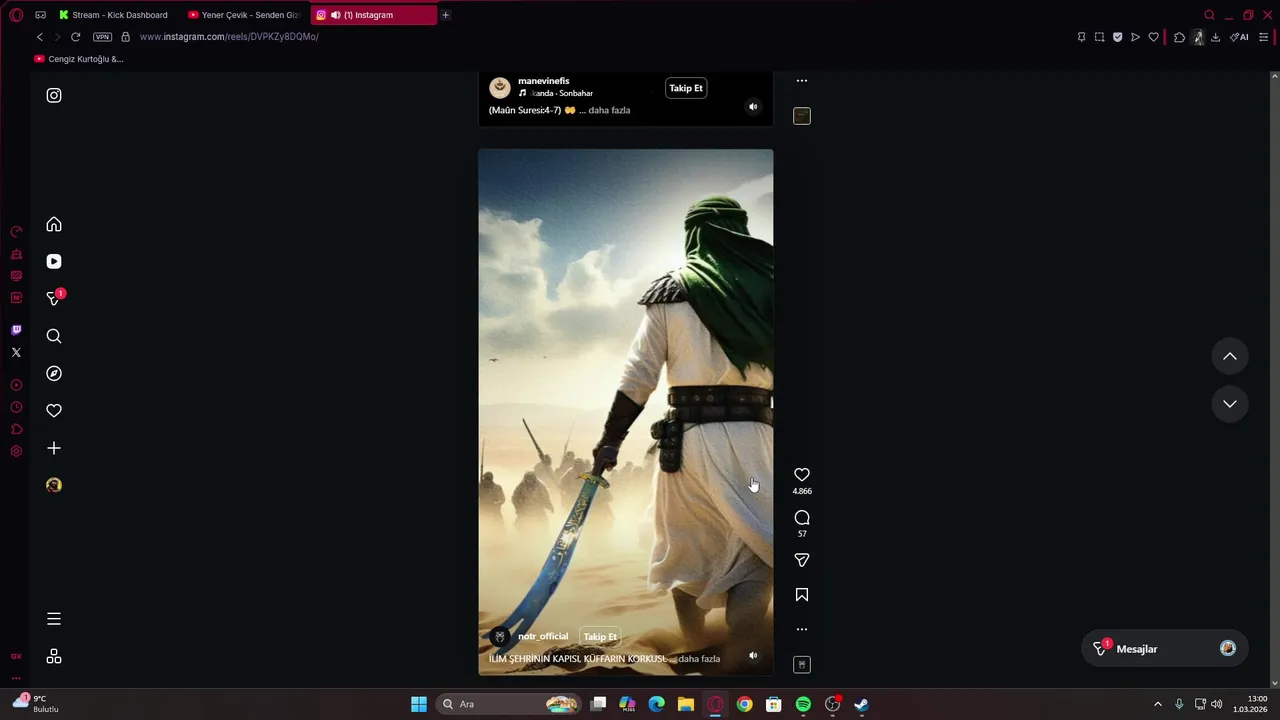This screenshot has width=1280, height=720.
Task: Add page to bookmarks heart icon
Action: coord(1153,37)
